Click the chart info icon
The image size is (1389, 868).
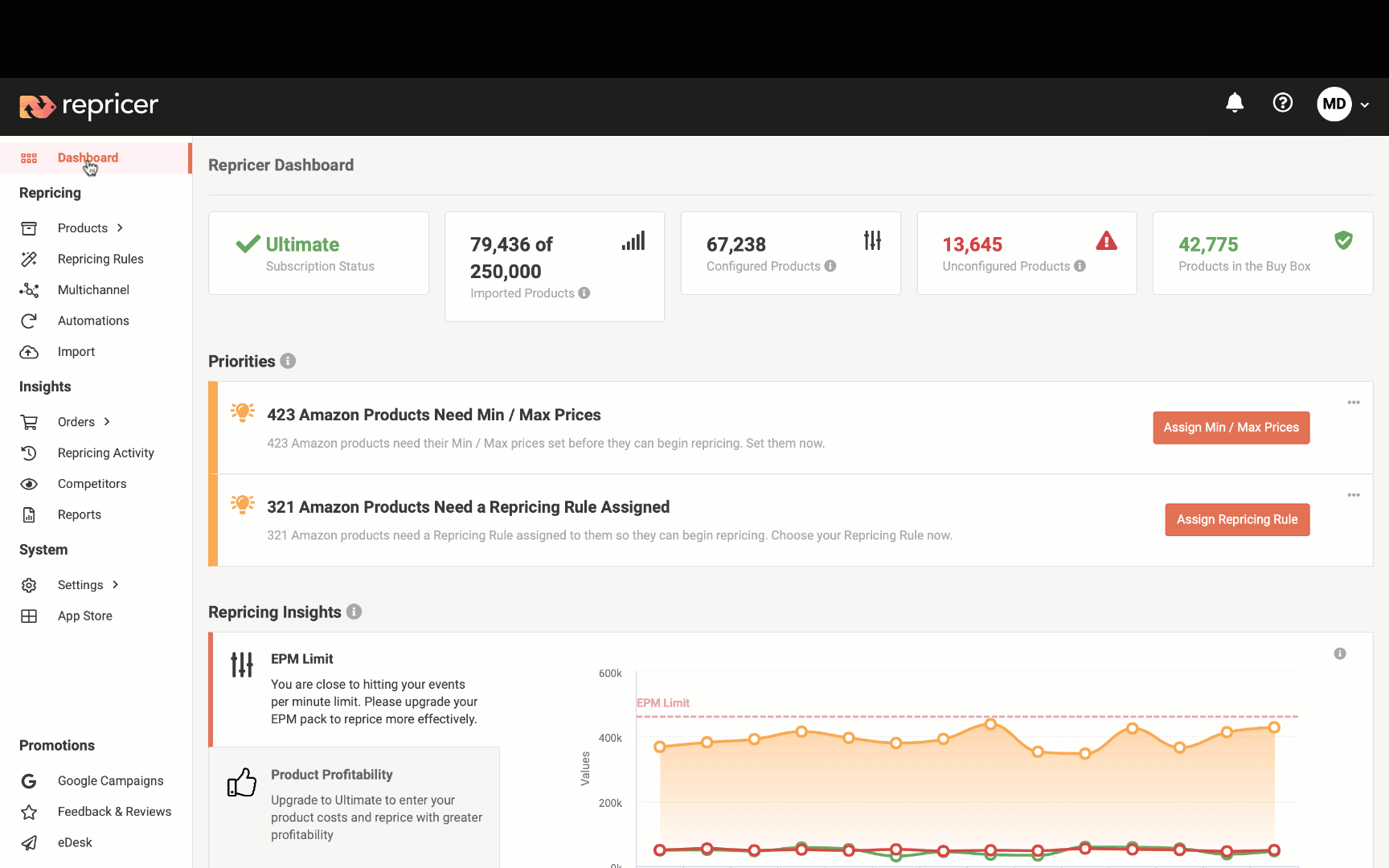[1340, 653]
